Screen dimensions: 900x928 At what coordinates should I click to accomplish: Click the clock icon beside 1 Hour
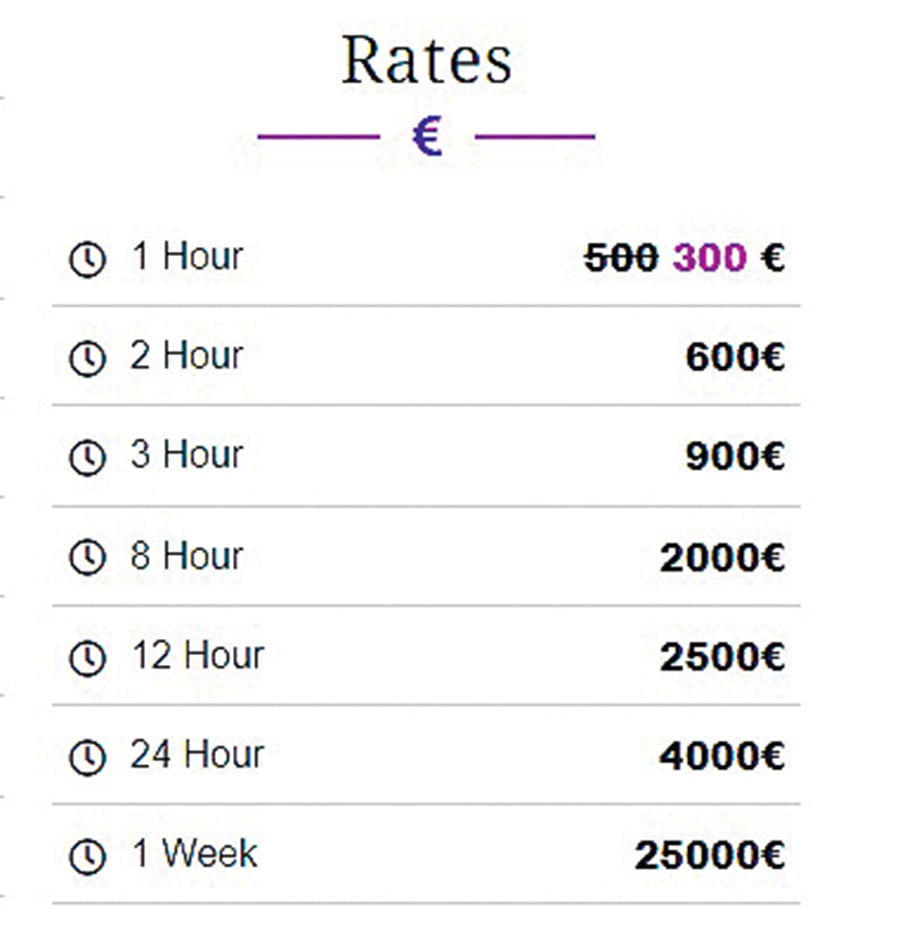point(87,260)
